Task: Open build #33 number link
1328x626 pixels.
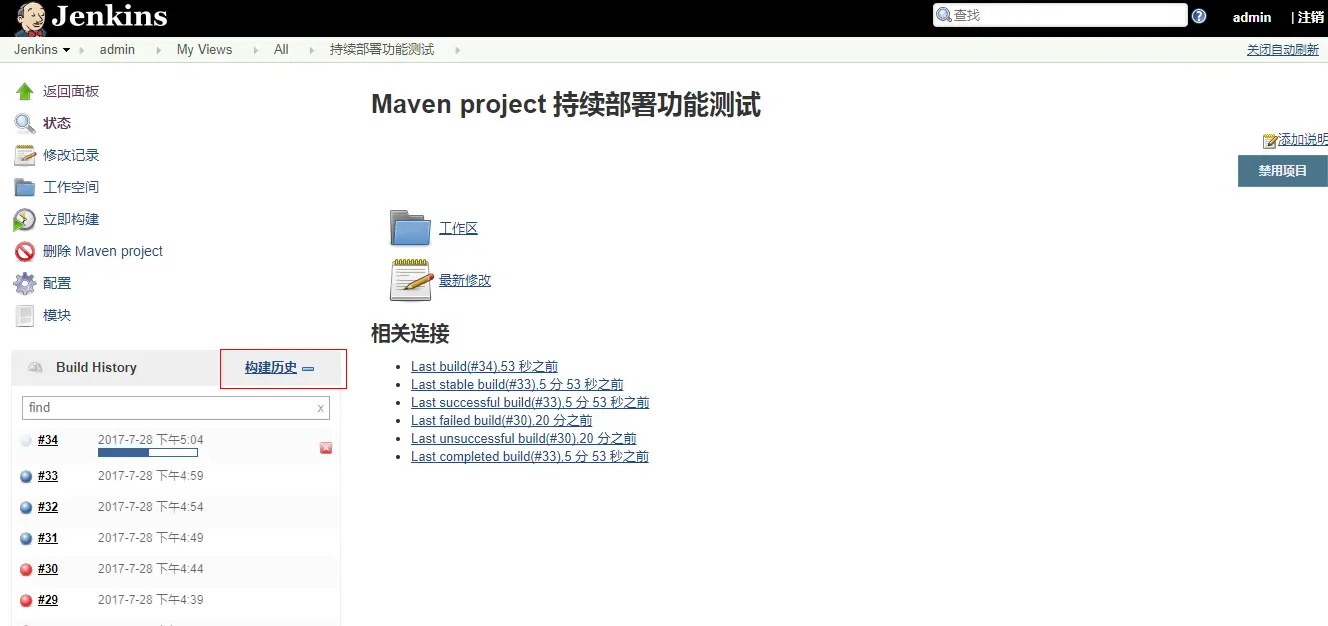Action: click(48, 476)
